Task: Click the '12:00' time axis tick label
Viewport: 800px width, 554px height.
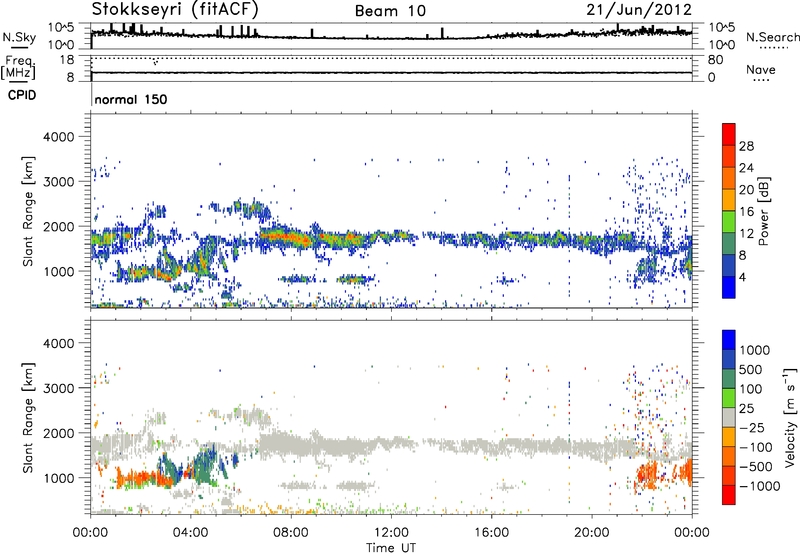Action: pos(391,533)
